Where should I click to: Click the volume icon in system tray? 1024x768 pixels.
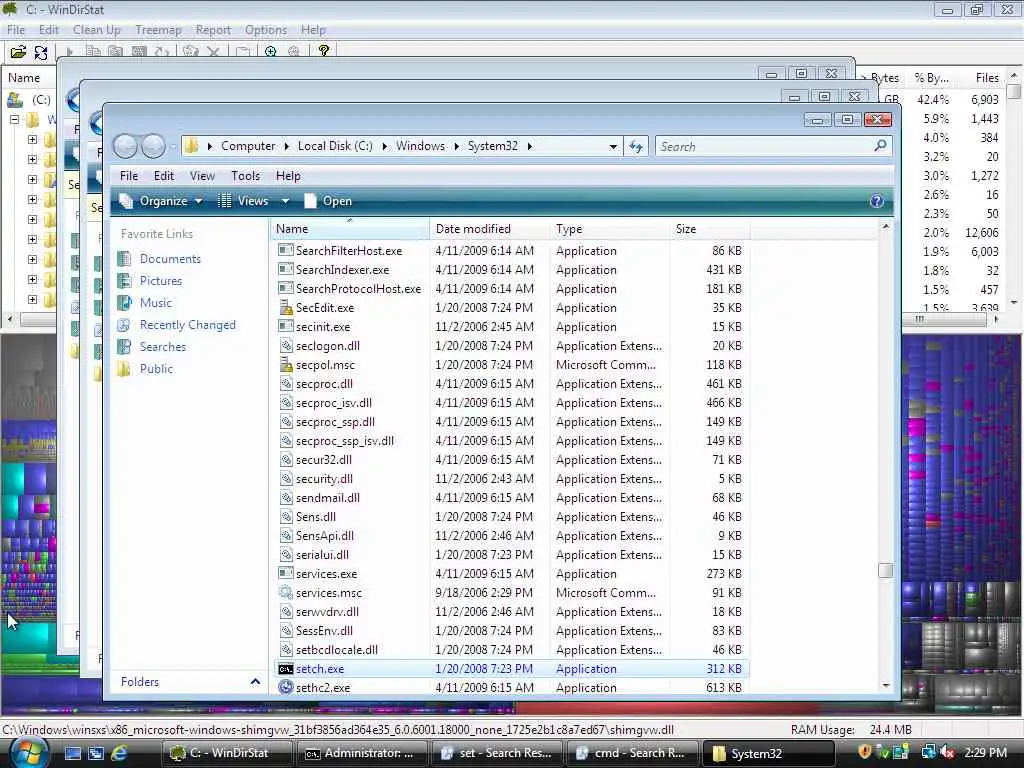(948, 752)
